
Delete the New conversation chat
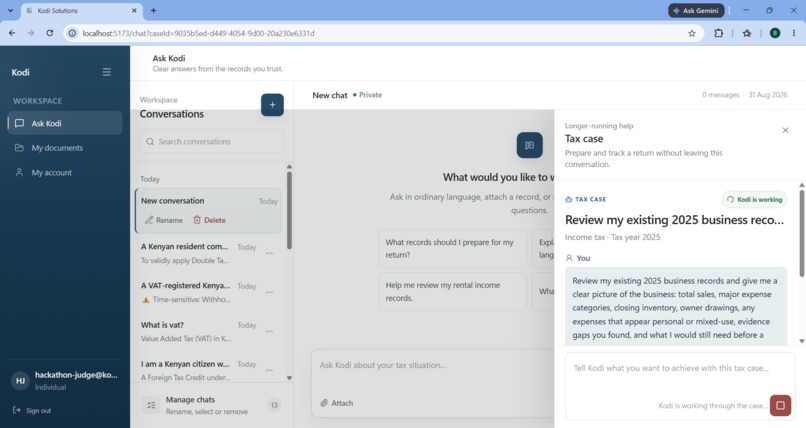[209, 220]
